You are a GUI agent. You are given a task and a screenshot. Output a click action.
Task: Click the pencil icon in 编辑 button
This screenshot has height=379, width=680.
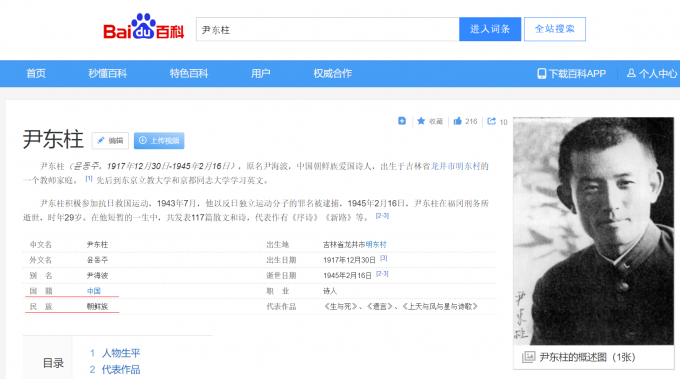click(101, 140)
